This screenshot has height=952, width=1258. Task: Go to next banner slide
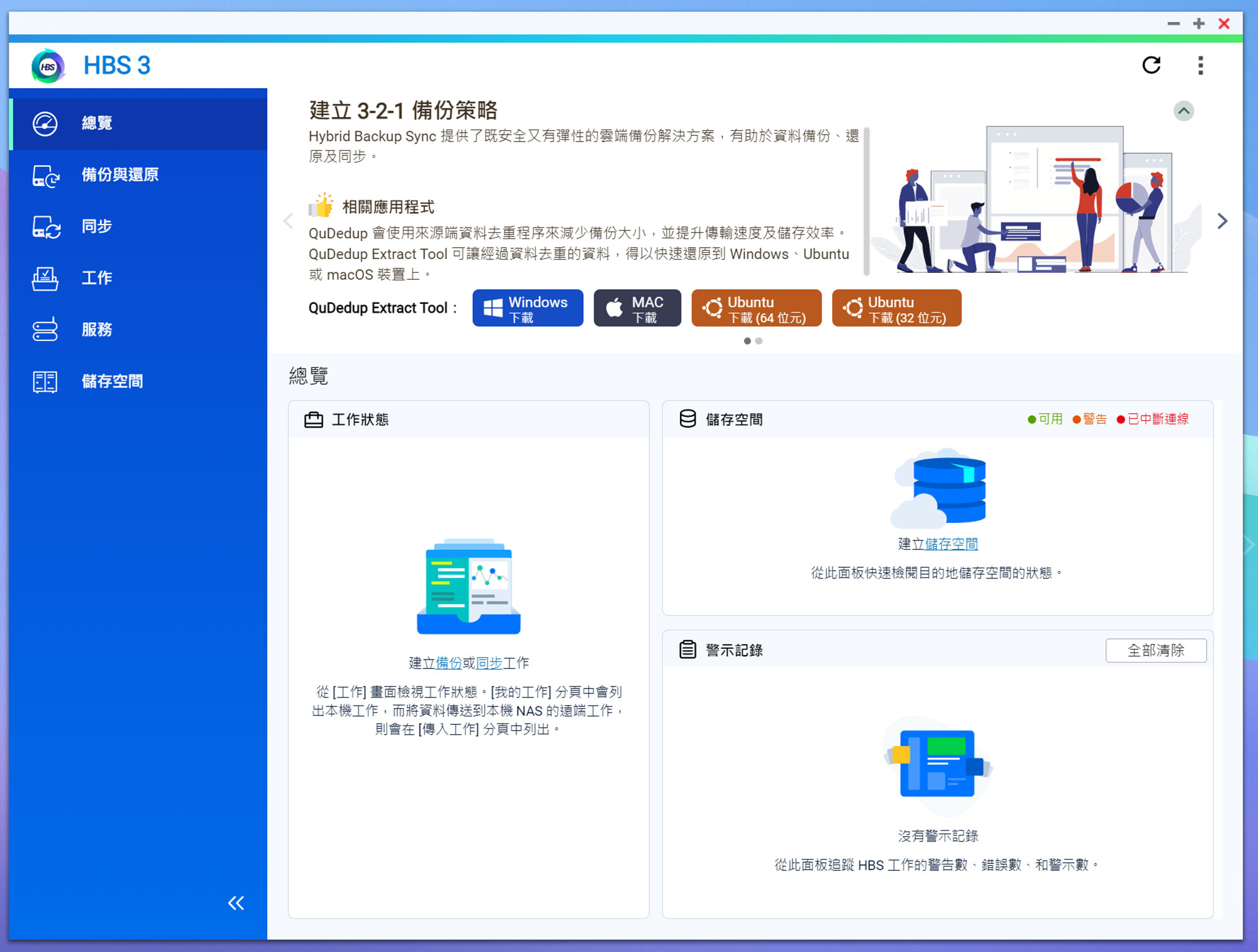[x=1222, y=221]
